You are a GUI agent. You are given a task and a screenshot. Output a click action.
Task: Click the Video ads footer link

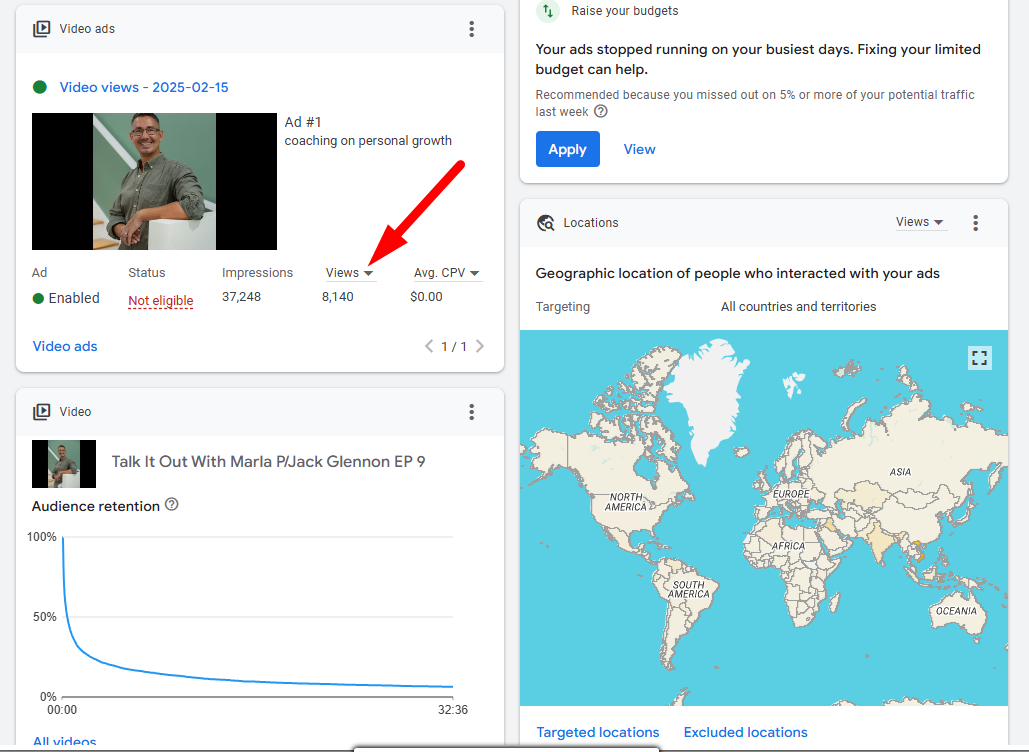coord(65,346)
